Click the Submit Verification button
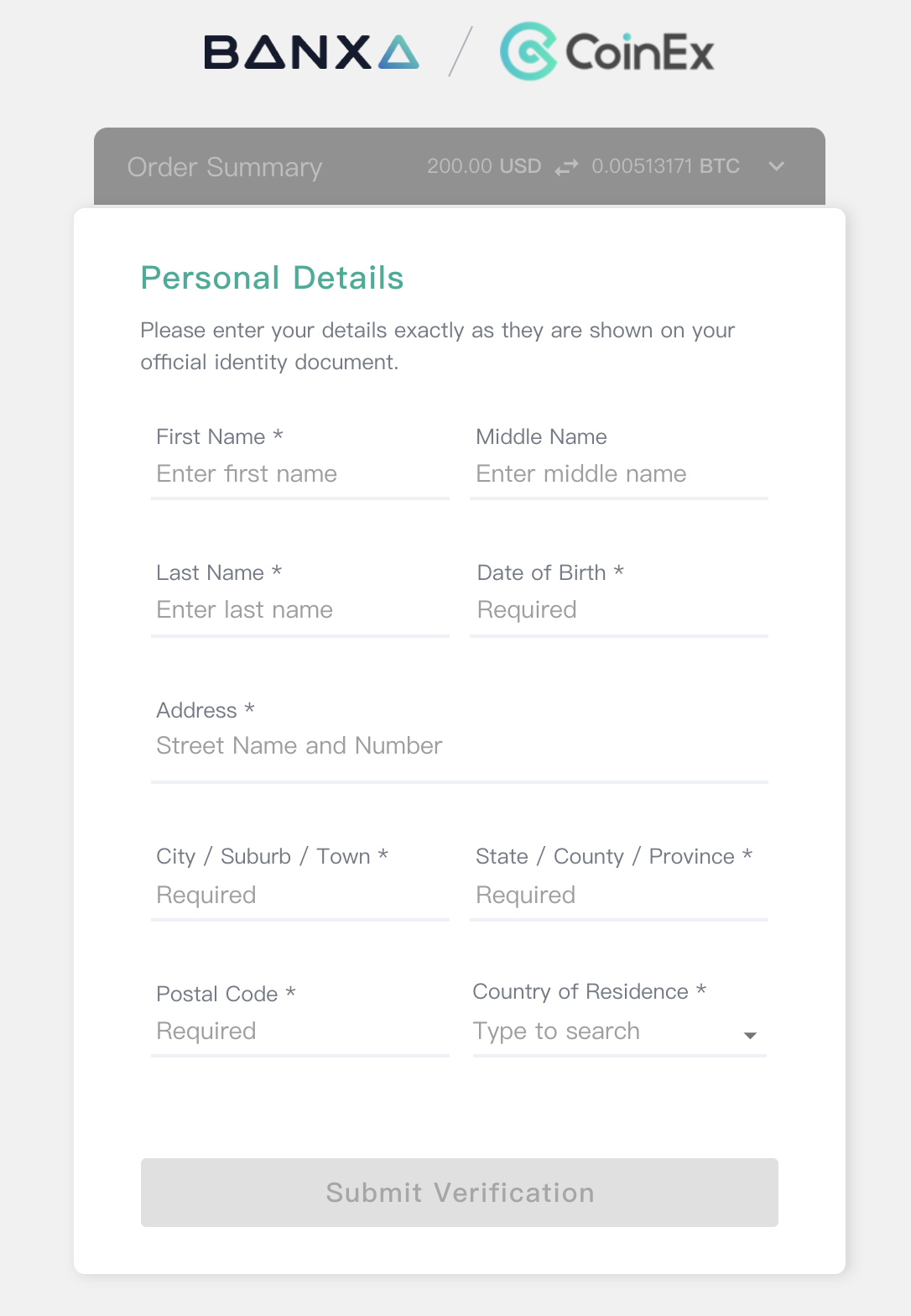 click(460, 1193)
